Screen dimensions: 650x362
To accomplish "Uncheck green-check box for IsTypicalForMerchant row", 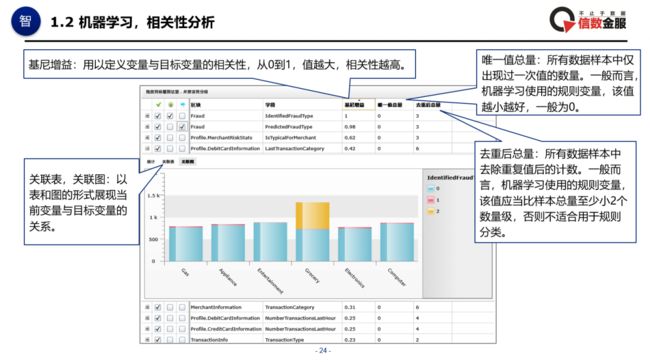I will (158, 138).
